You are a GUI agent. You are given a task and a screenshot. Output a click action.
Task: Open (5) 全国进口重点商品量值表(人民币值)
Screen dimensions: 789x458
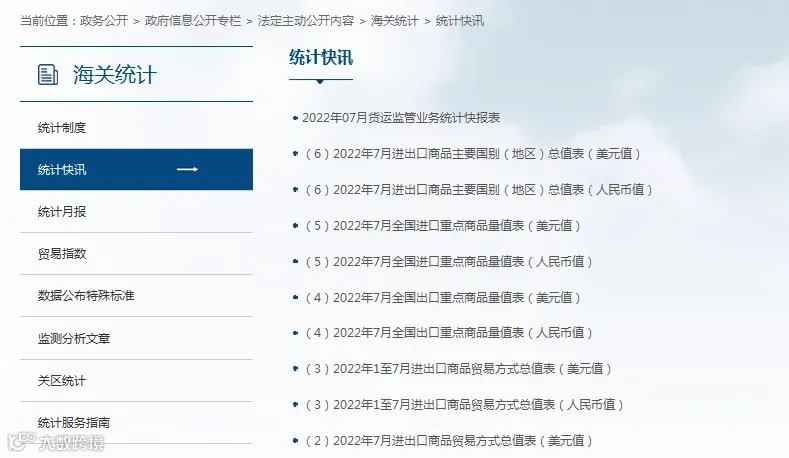(449, 262)
